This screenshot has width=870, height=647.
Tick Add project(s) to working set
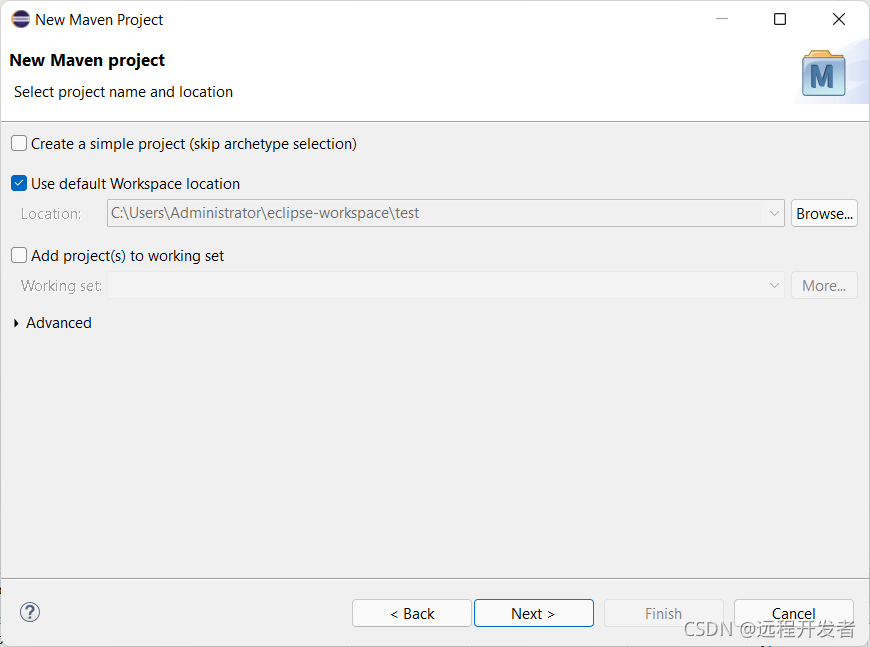coord(19,255)
